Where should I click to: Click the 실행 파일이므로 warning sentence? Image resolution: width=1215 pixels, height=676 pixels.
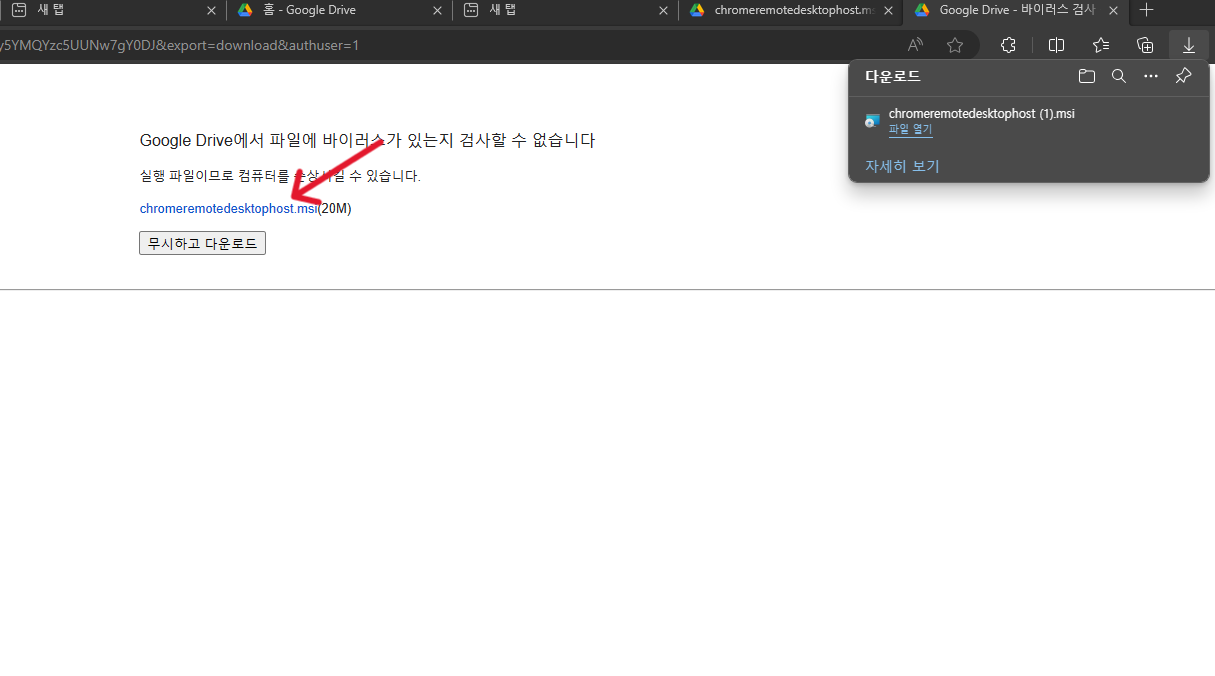point(280,176)
